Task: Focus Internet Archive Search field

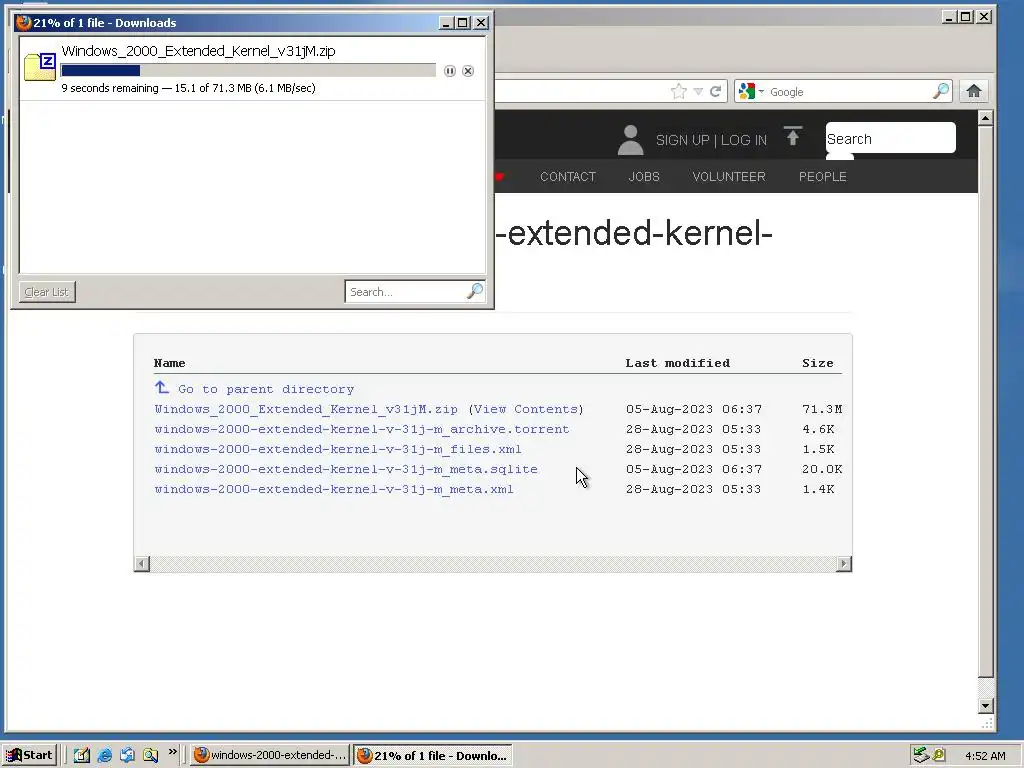Action: pyautogui.click(x=890, y=138)
